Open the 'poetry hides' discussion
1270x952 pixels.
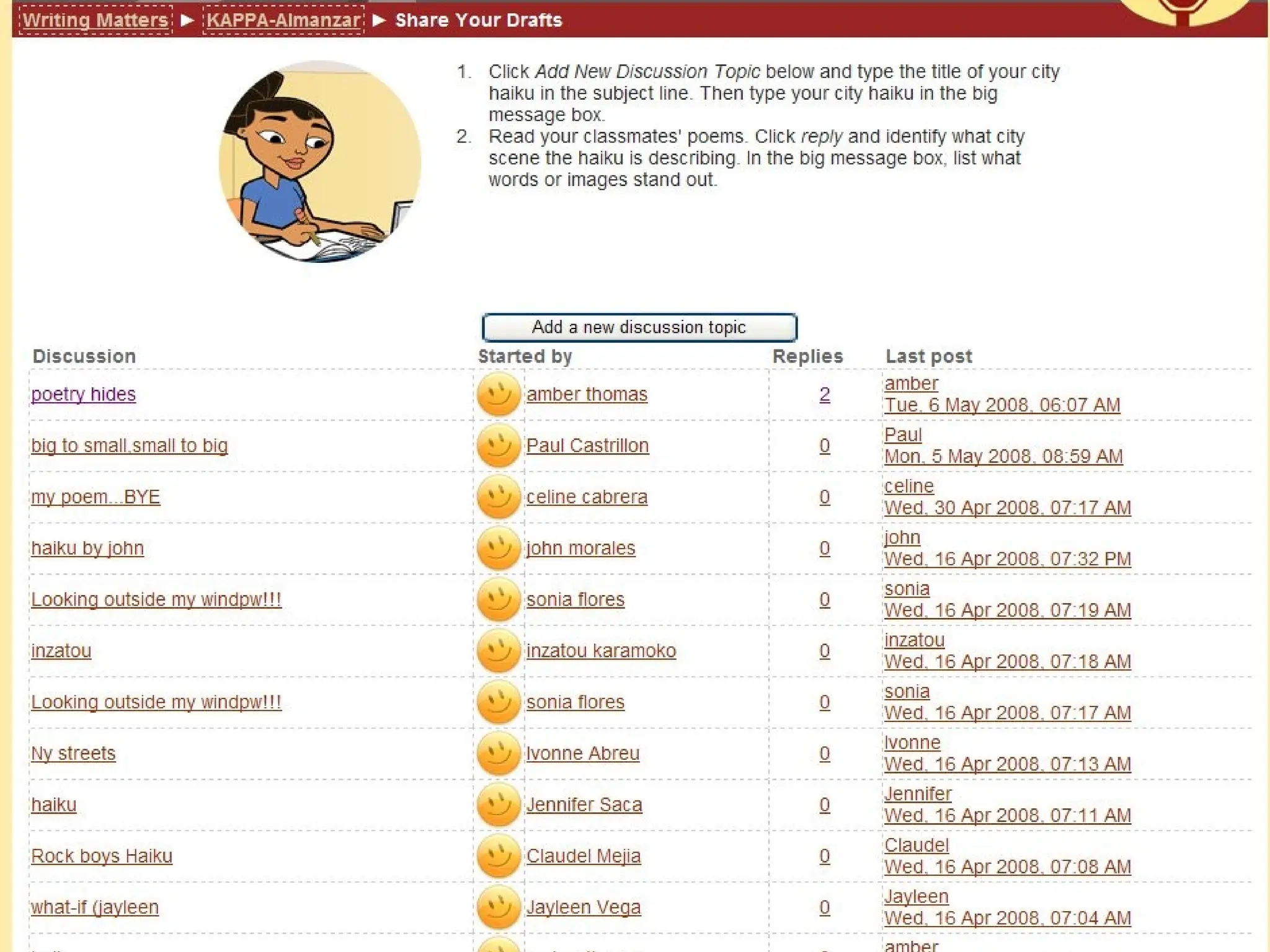83,394
